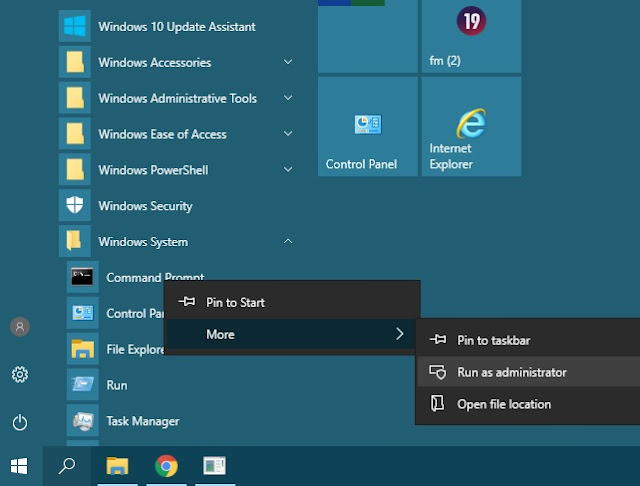This screenshot has height=486, width=640.
Task: Click the Power button icon
Action: pyautogui.click(x=20, y=422)
